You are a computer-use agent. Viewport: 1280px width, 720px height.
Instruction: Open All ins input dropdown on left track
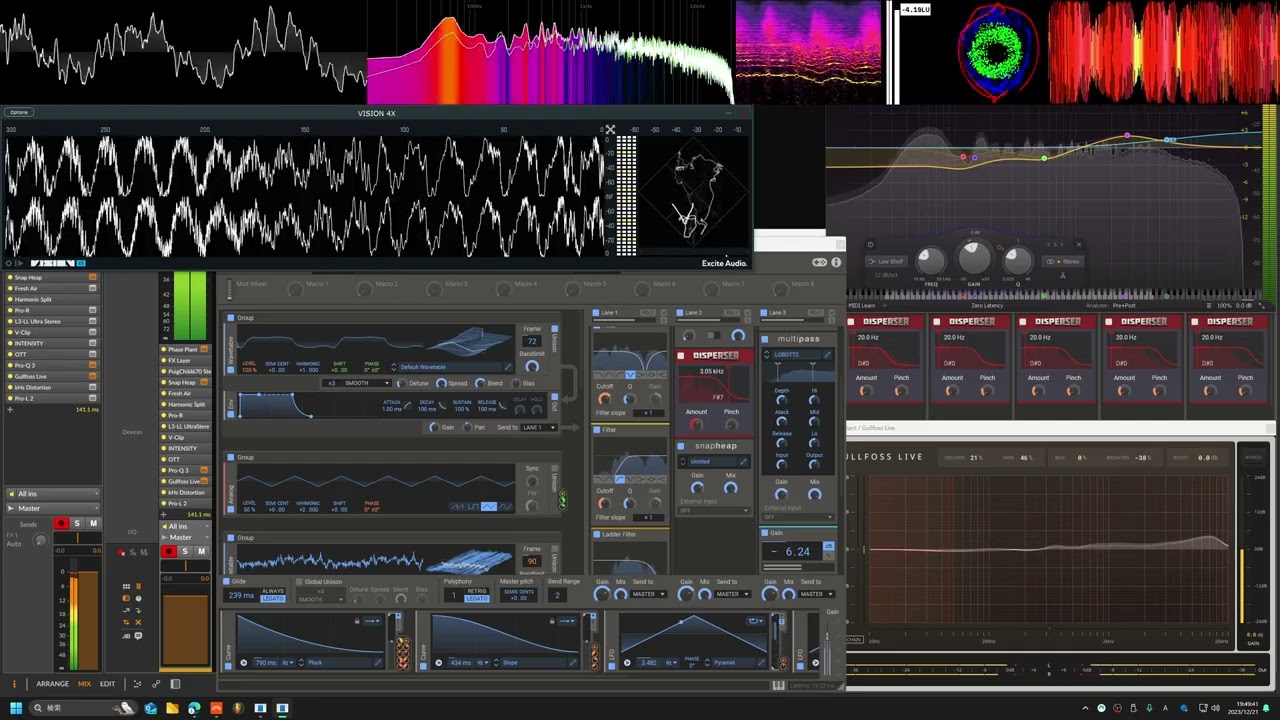[x=53, y=494]
